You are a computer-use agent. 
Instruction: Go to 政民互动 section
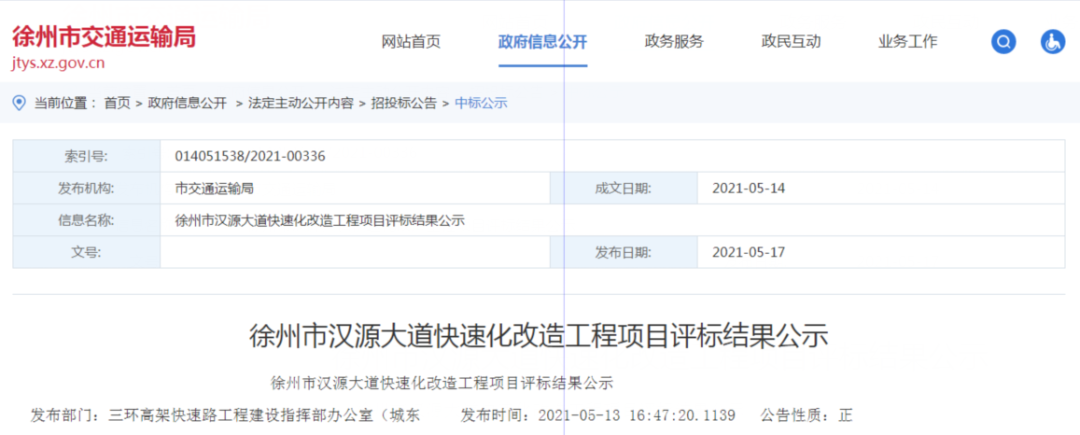coord(791,41)
